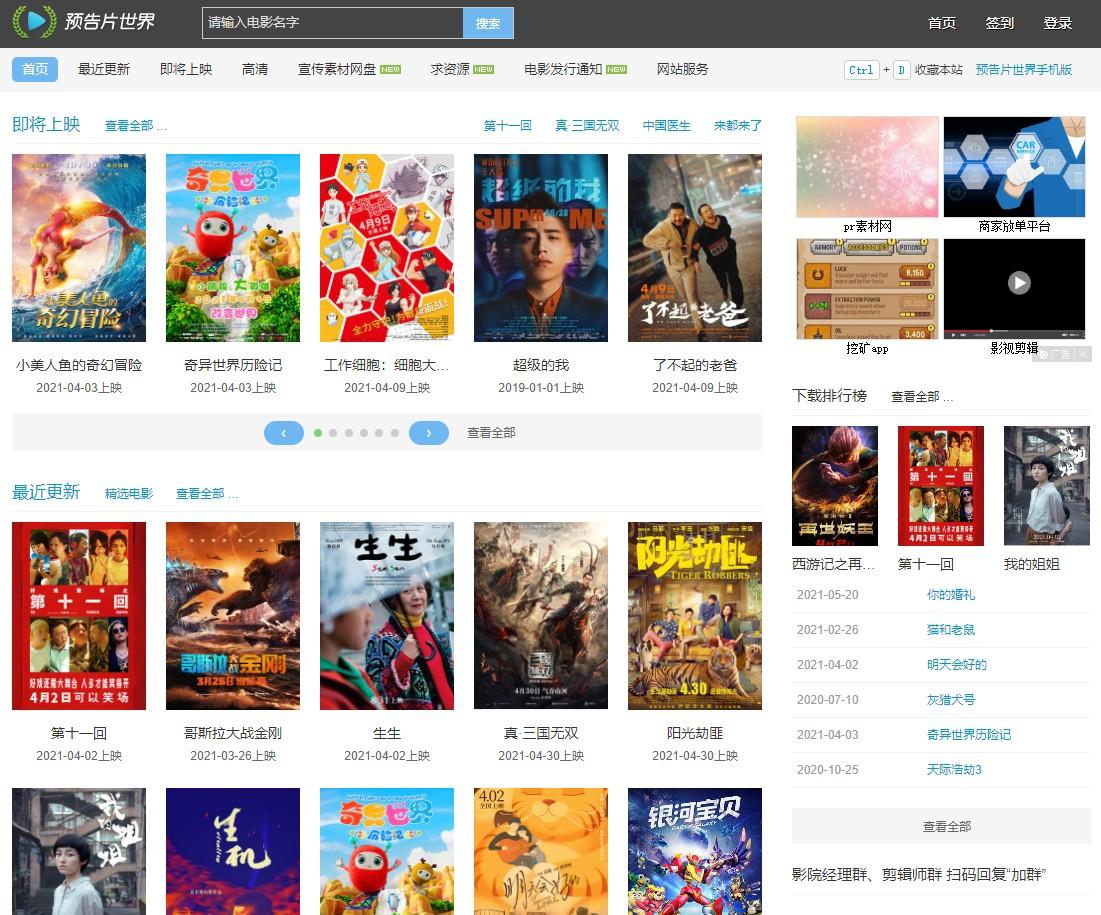Open the 登录 login link
The width and height of the screenshot is (1101, 915).
1057,23
